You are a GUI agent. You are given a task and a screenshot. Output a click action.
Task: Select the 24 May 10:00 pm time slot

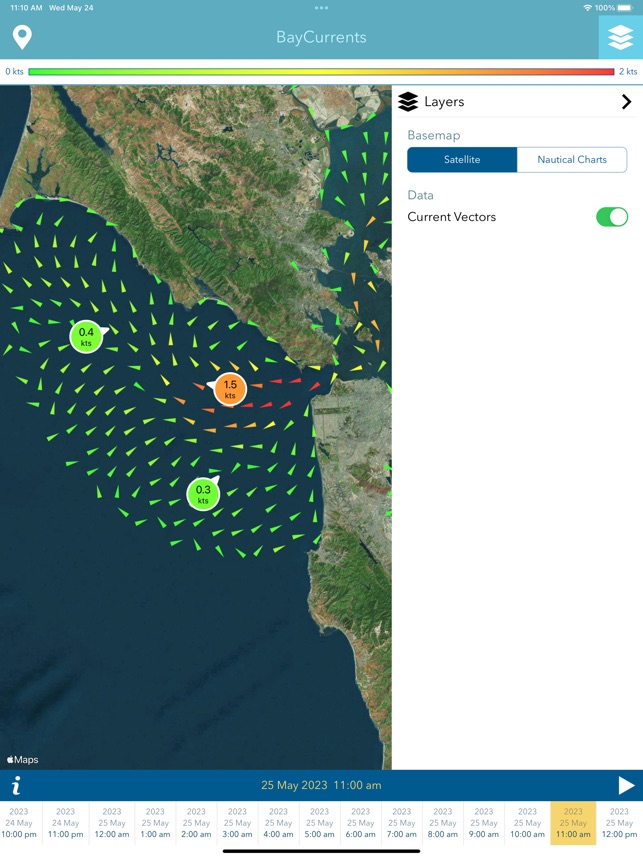[x=19, y=823]
